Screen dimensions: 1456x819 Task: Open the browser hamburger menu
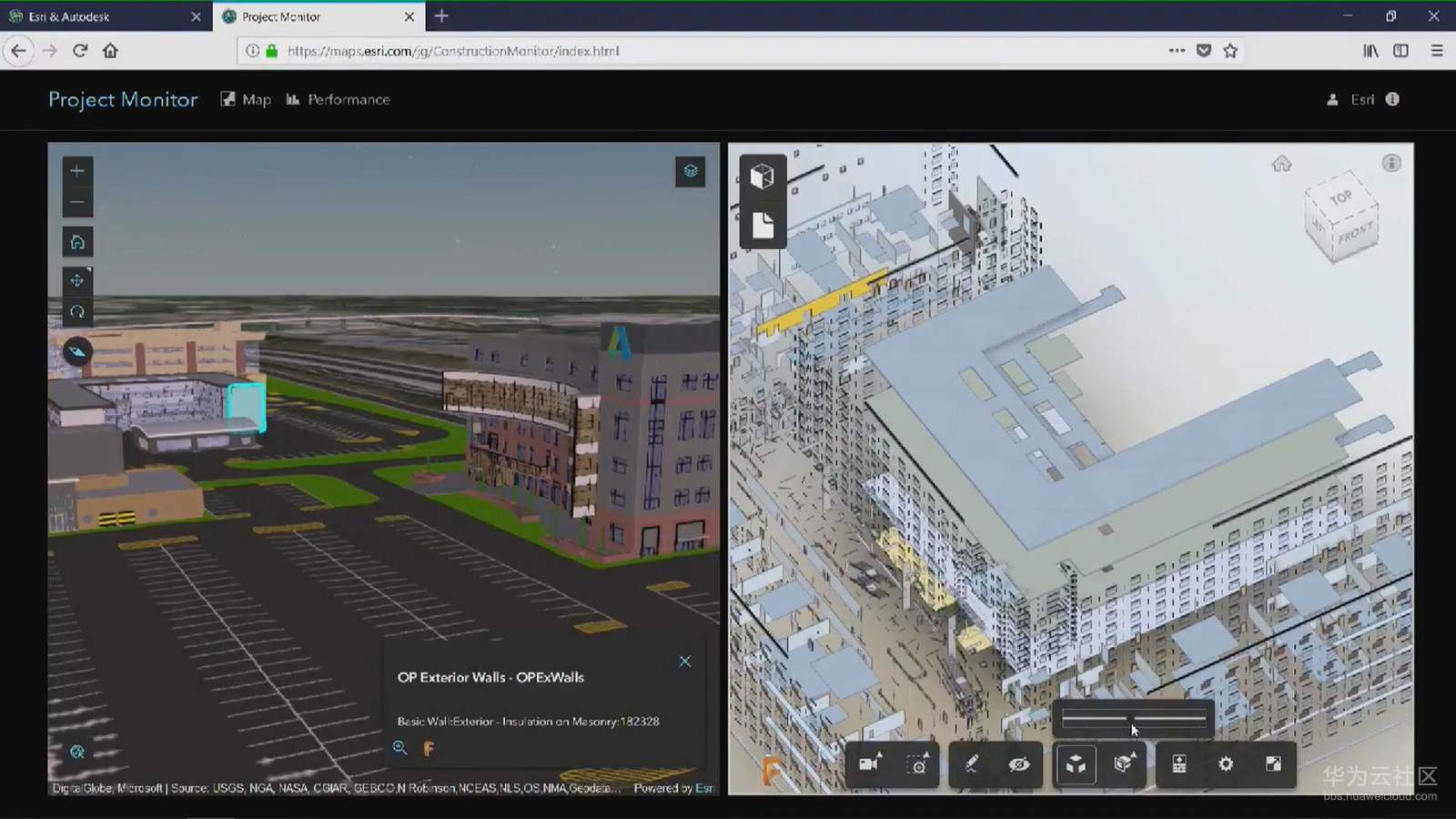1437,51
